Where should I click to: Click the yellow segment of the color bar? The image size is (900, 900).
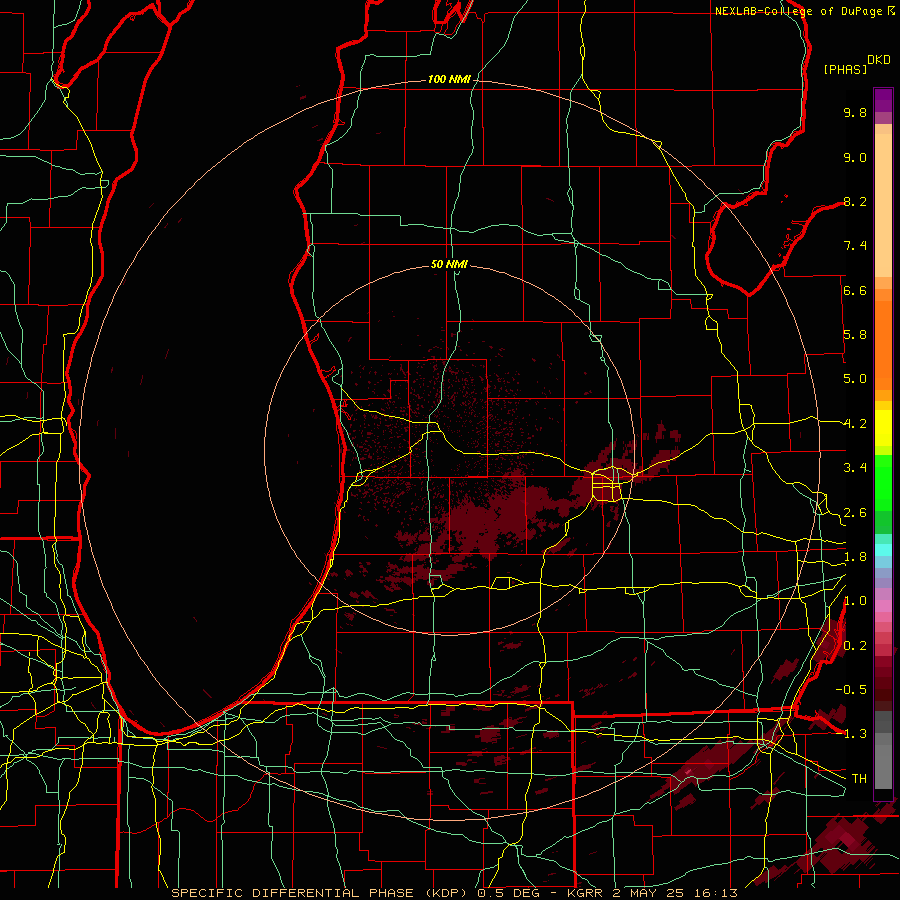[x=883, y=428]
